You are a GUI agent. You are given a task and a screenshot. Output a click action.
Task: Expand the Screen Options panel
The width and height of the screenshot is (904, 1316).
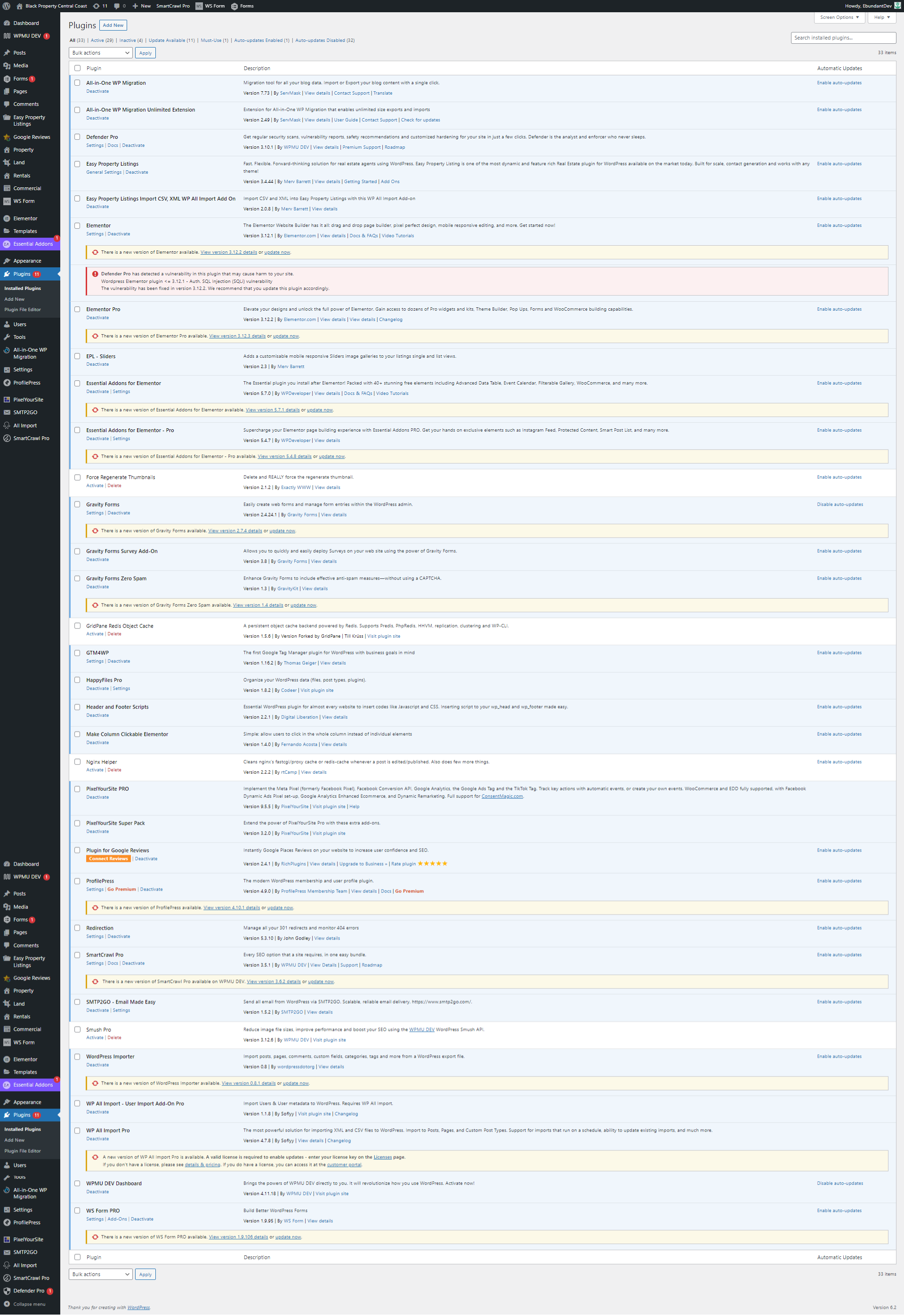click(839, 17)
